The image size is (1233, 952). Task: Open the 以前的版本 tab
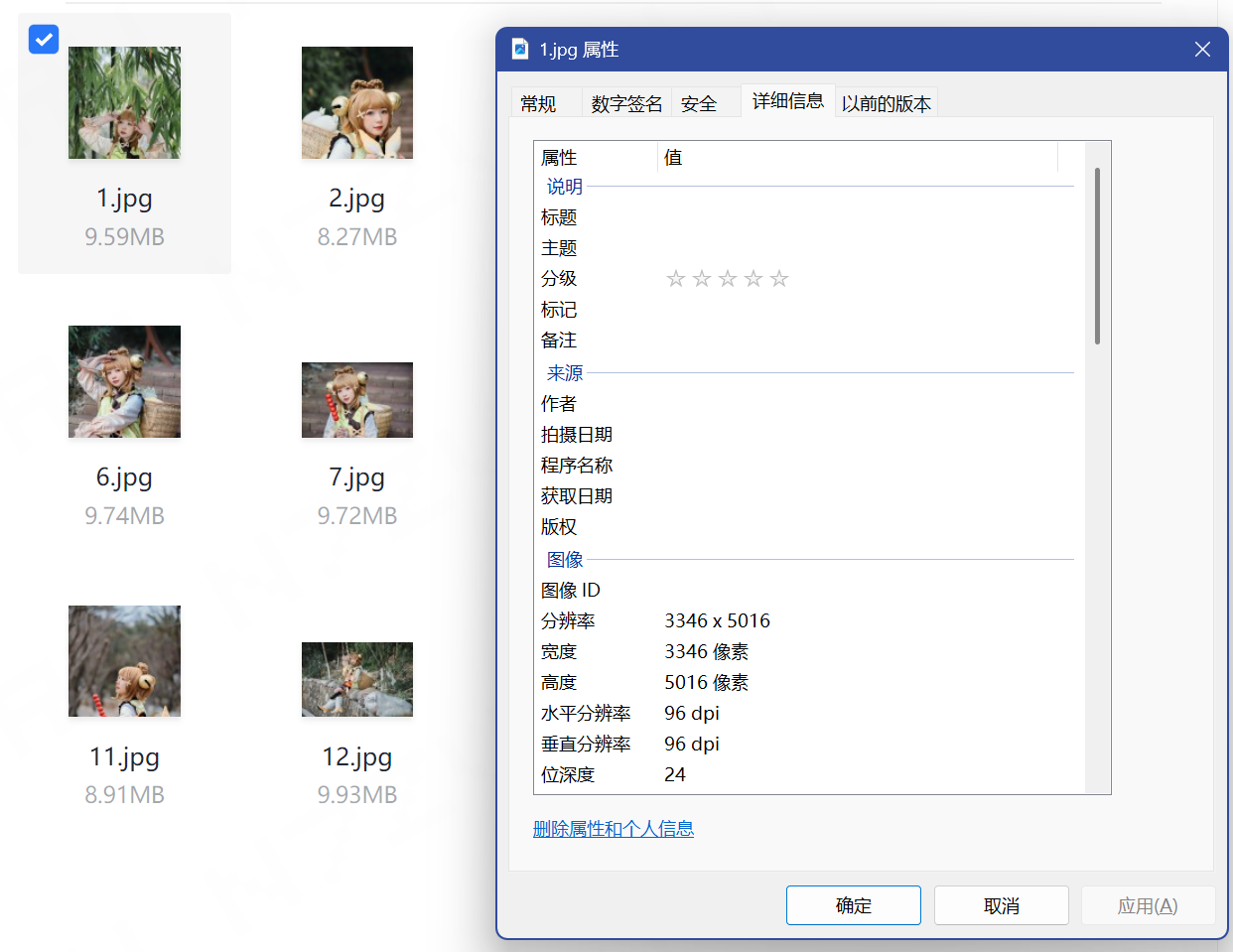pyautogui.click(x=886, y=102)
